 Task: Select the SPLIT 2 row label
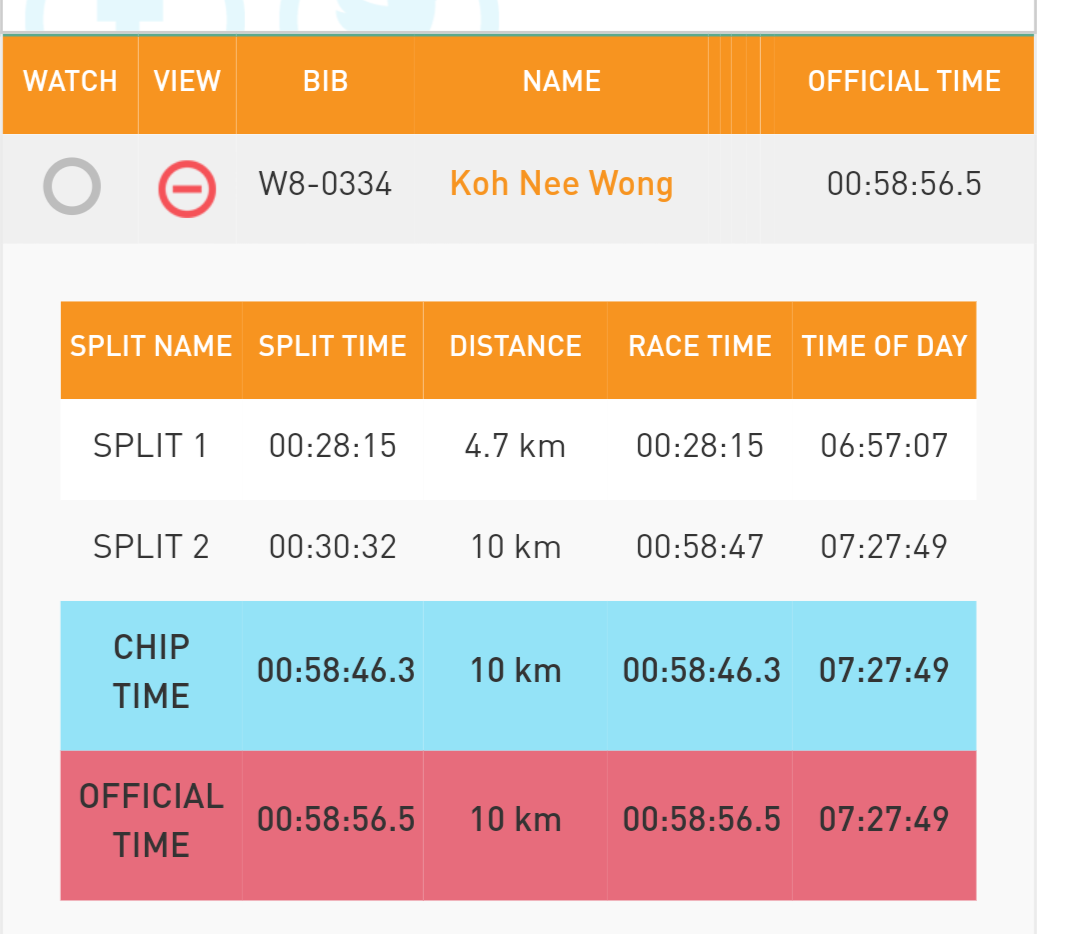(x=151, y=547)
